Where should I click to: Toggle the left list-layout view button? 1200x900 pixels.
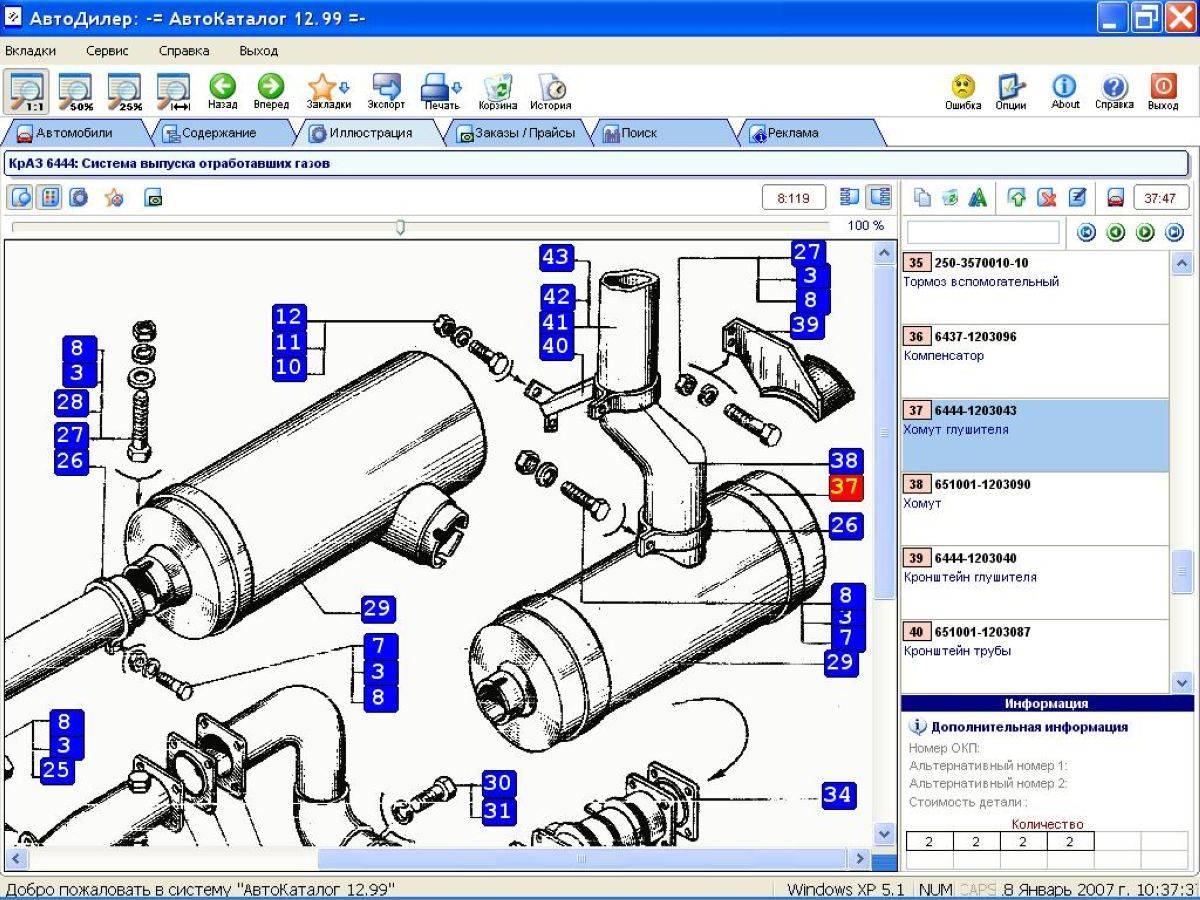[x=850, y=197]
